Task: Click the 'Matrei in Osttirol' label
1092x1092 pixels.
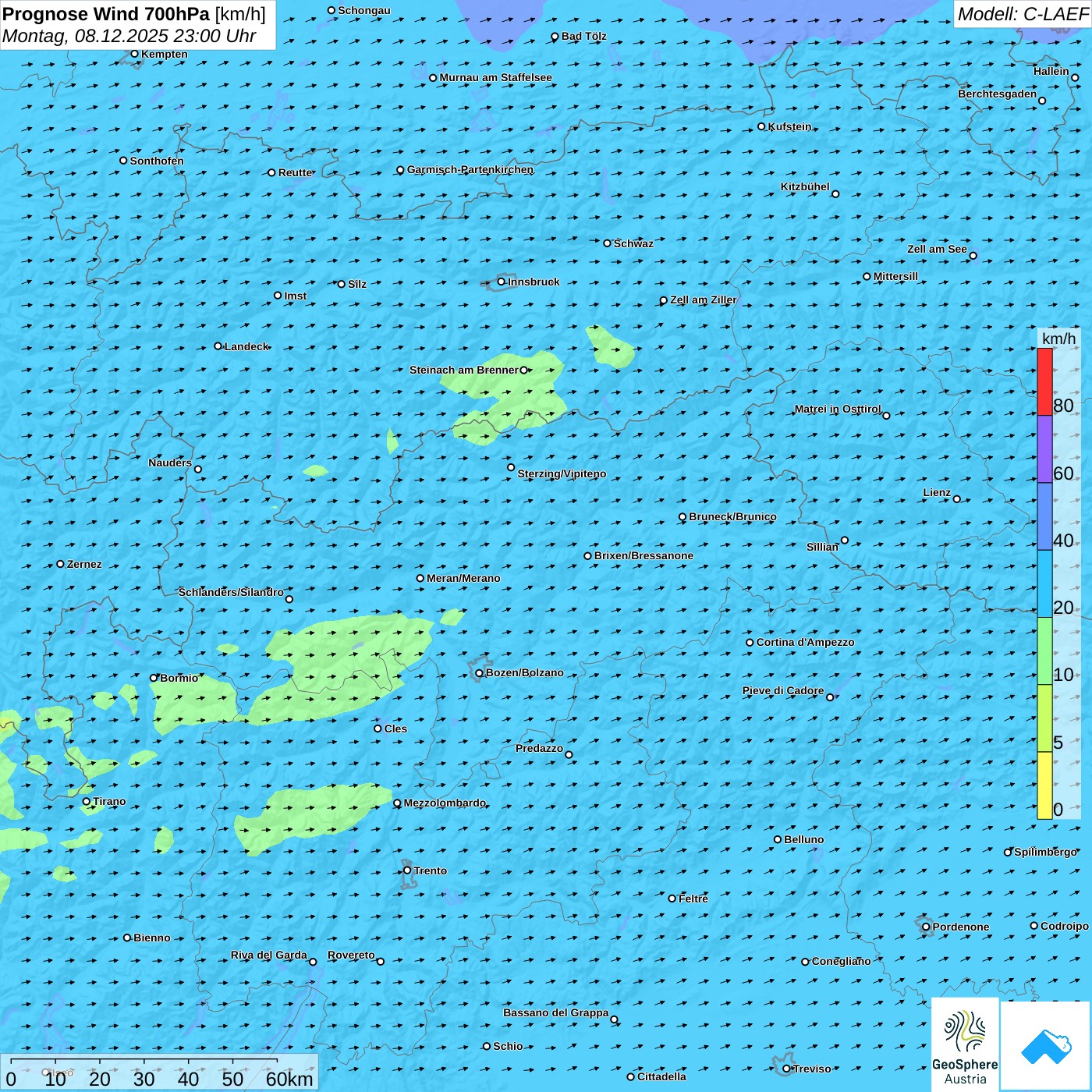Action: point(838,409)
